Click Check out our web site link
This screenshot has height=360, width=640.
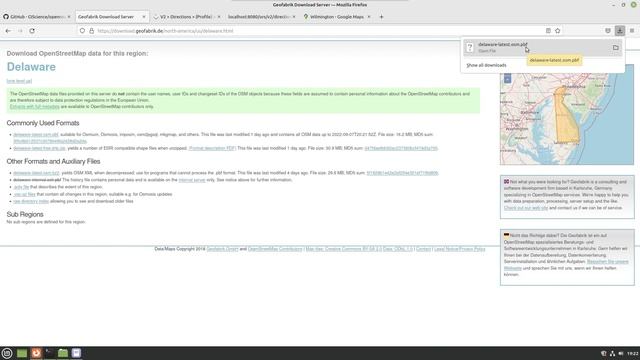pyautogui.click(x=526, y=208)
